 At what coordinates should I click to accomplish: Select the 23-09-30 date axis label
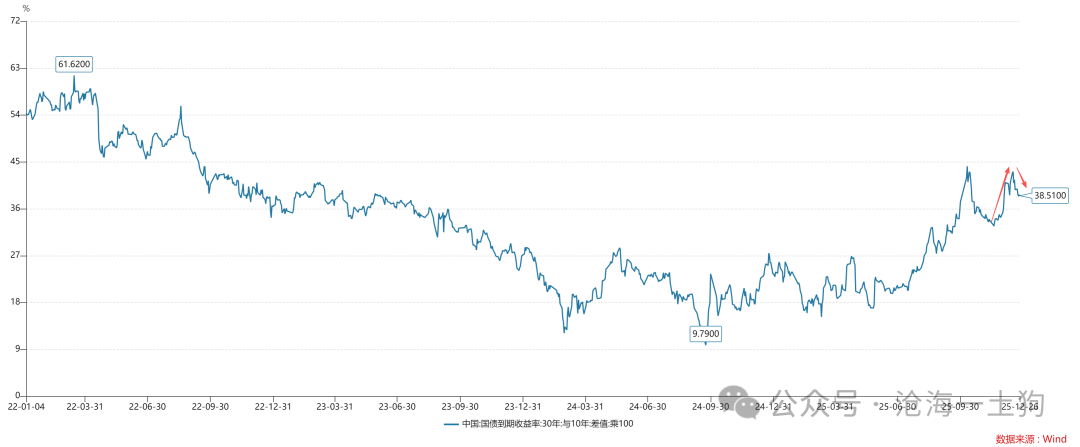[460, 407]
